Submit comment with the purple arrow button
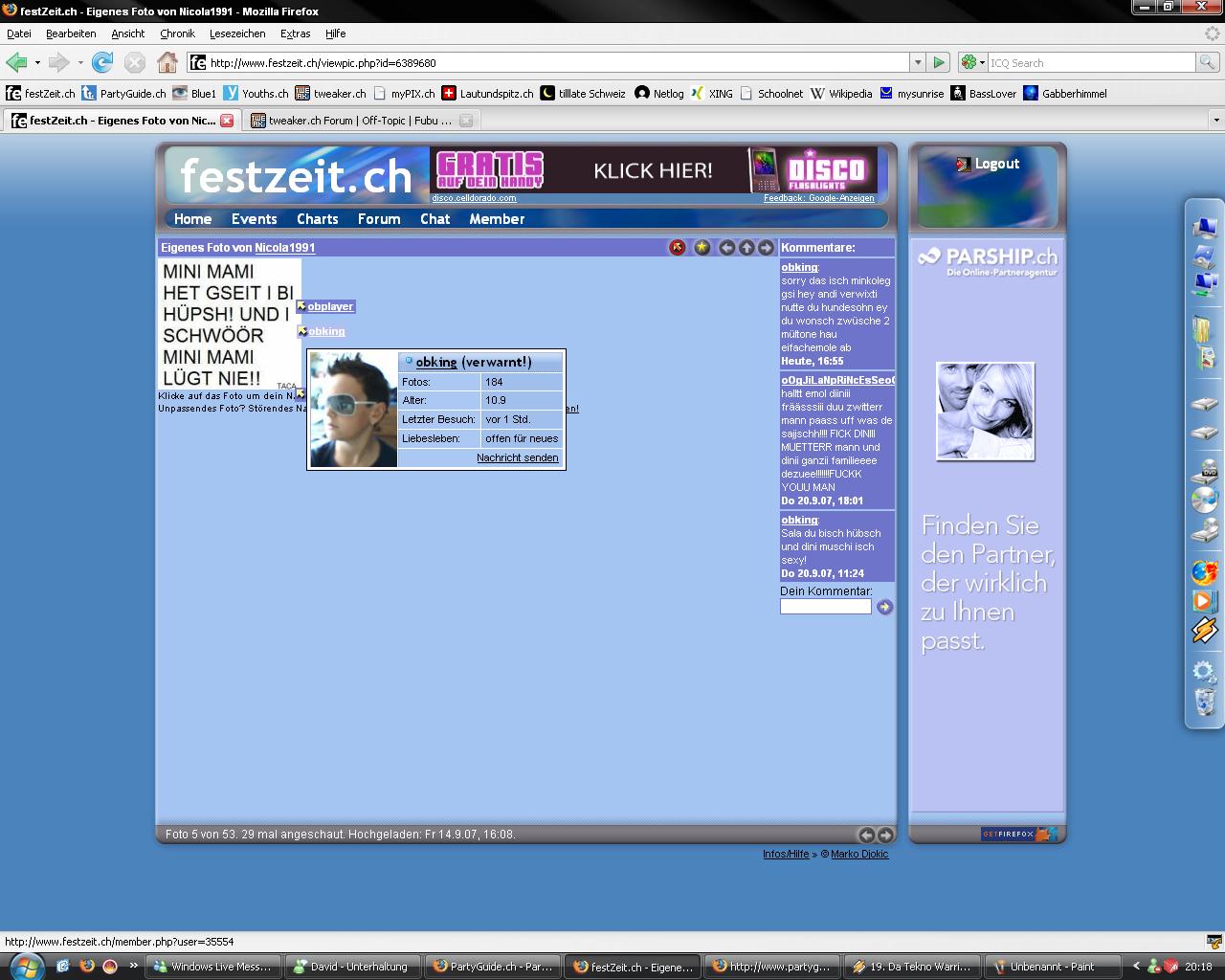1225x980 pixels. coord(884,607)
